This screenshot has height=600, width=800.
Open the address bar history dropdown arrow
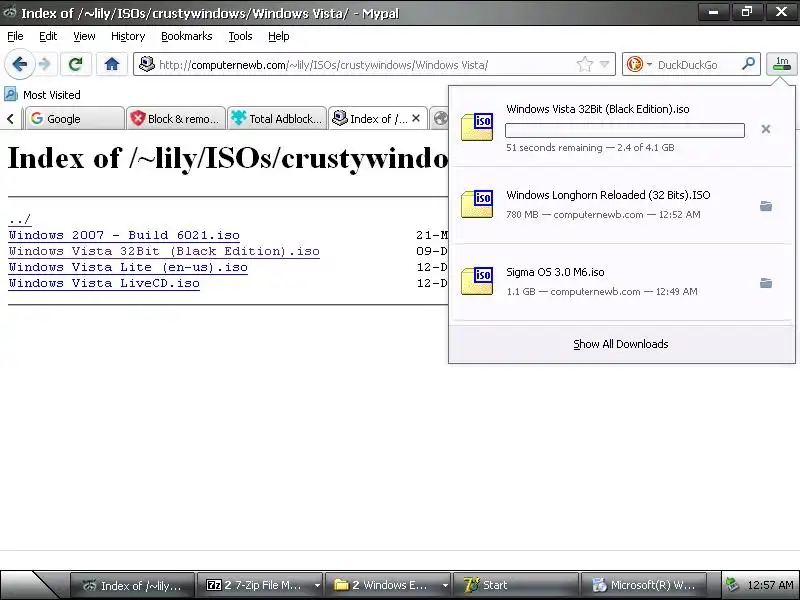(x=605, y=64)
